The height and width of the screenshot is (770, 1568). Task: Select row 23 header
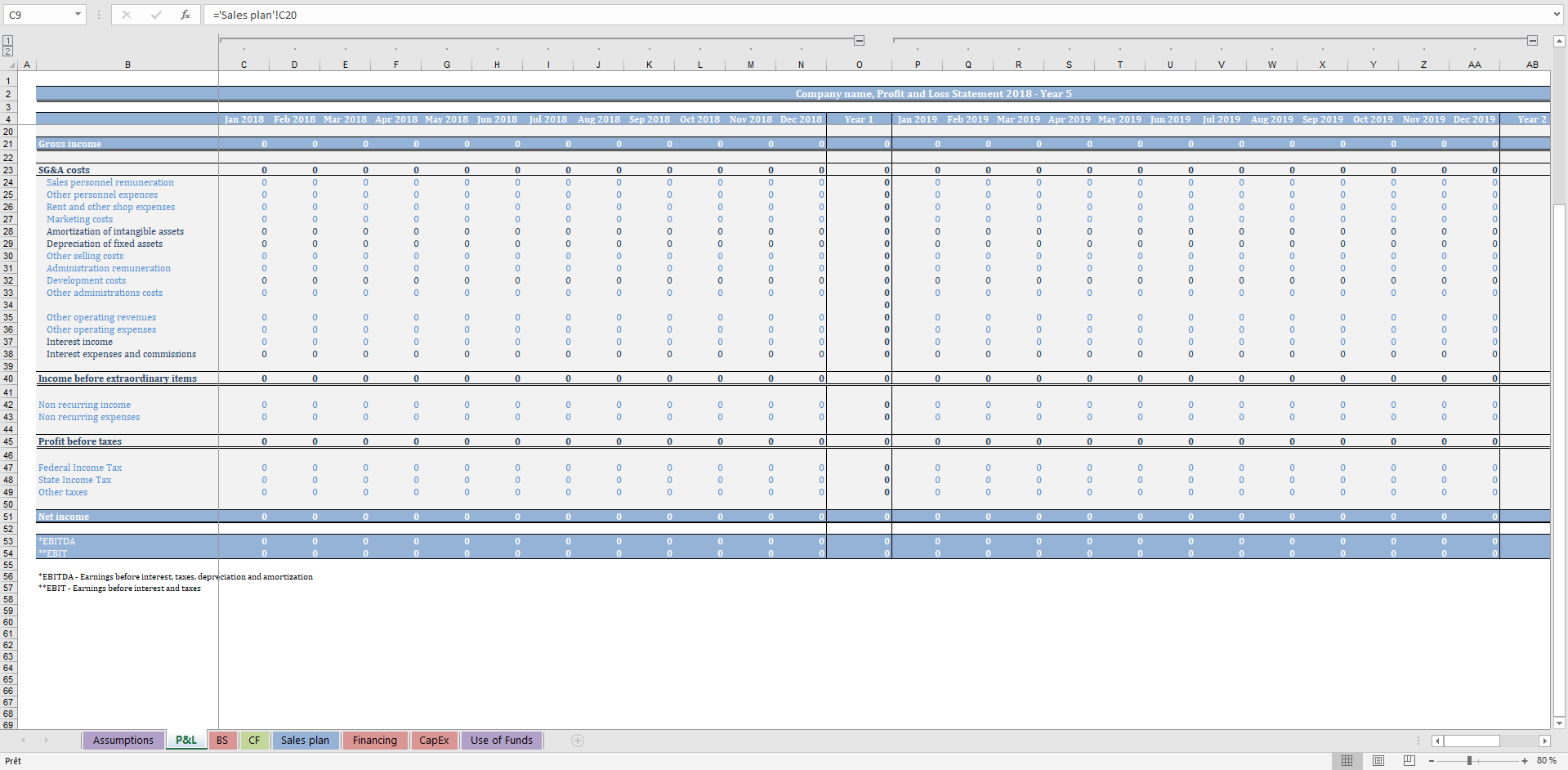click(x=8, y=170)
